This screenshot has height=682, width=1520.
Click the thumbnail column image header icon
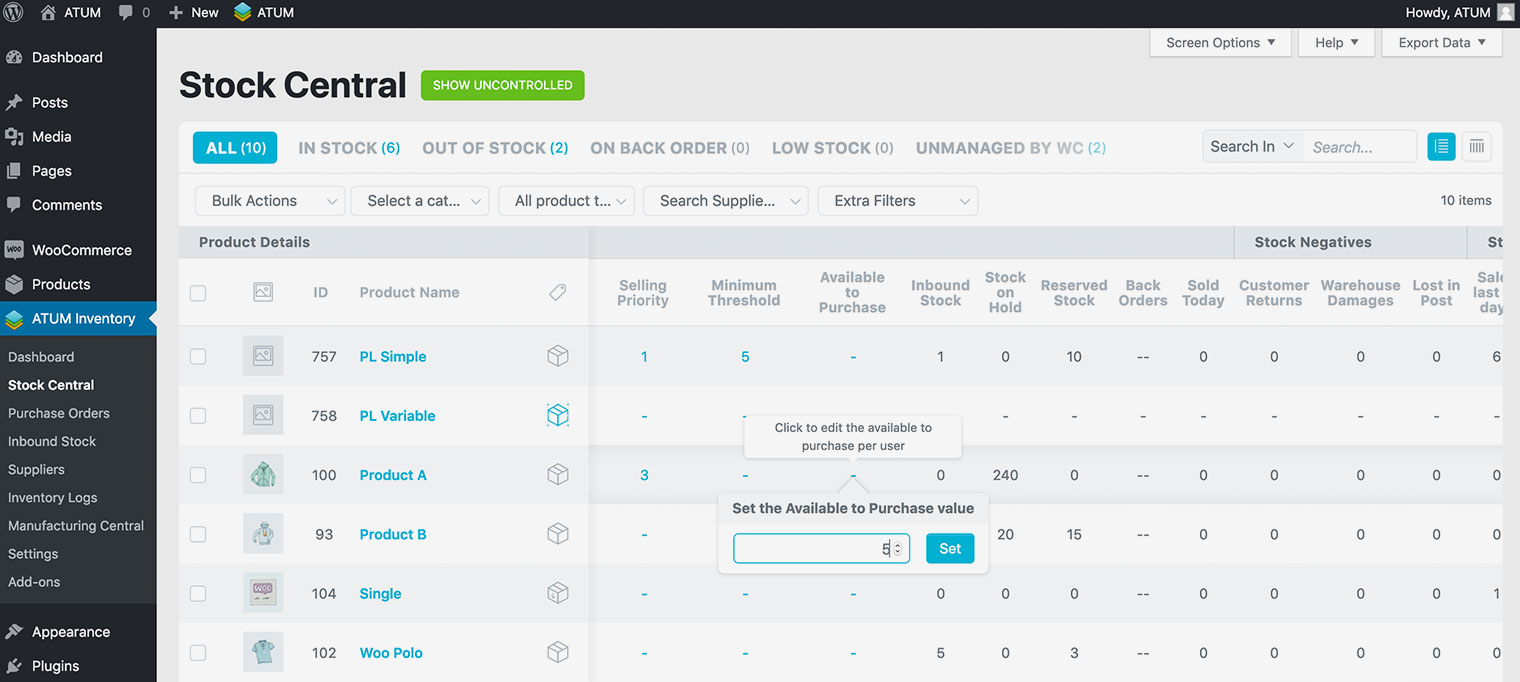tap(263, 292)
